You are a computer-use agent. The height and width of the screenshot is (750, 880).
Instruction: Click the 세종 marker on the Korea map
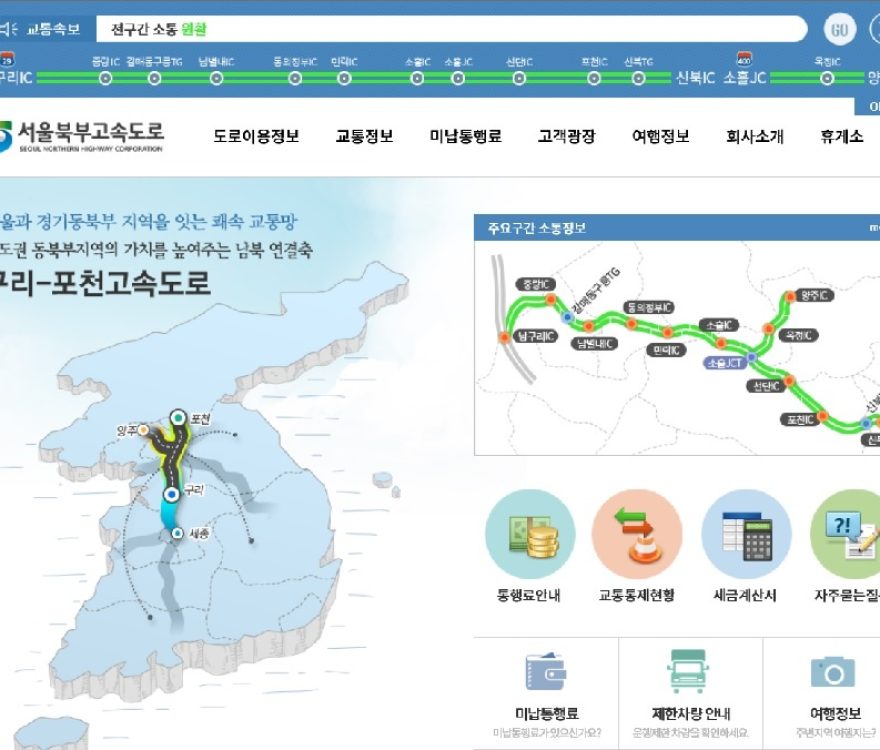click(177, 533)
